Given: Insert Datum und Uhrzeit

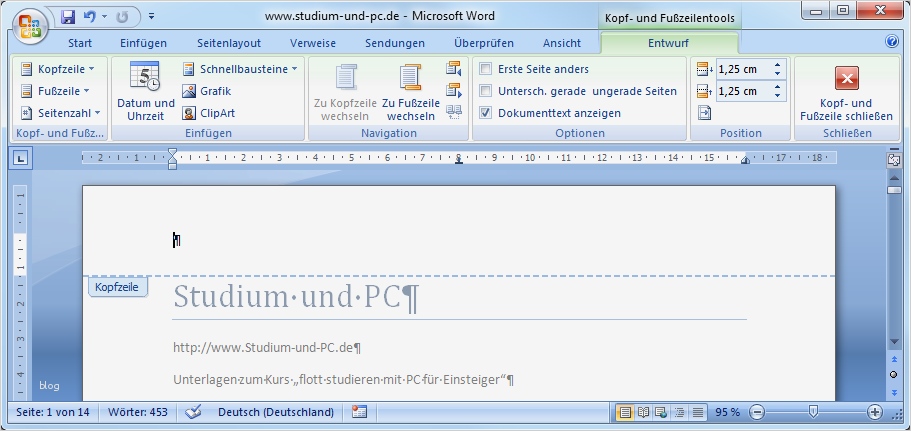Looking at the screenshot, I should pos(146,91).
